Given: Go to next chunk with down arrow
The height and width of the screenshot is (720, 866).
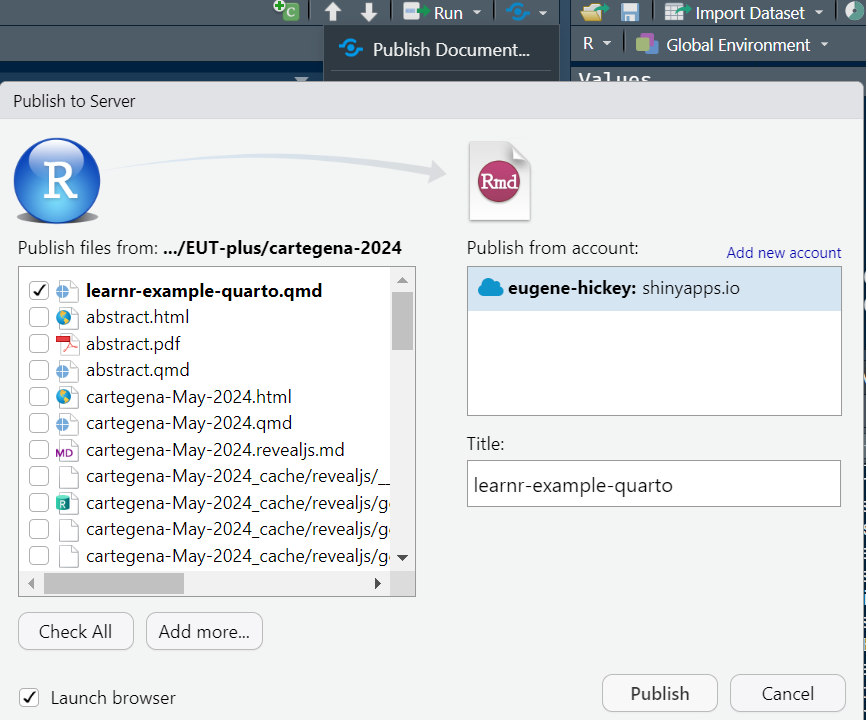Looking at the screenshot, I should 369,12.
